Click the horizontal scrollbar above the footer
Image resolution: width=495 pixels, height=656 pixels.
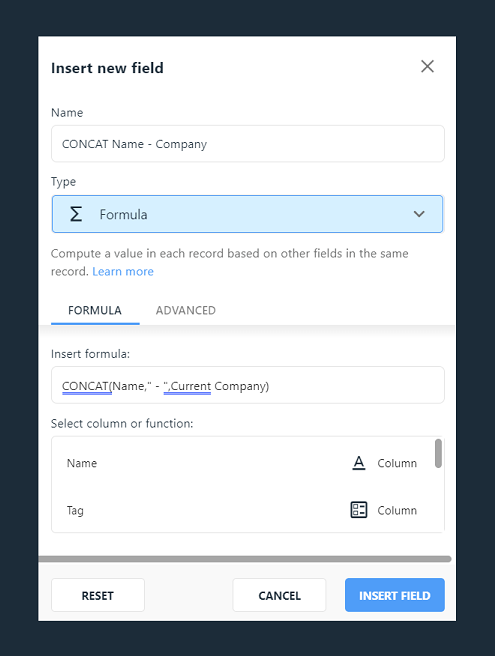(245, 559)
